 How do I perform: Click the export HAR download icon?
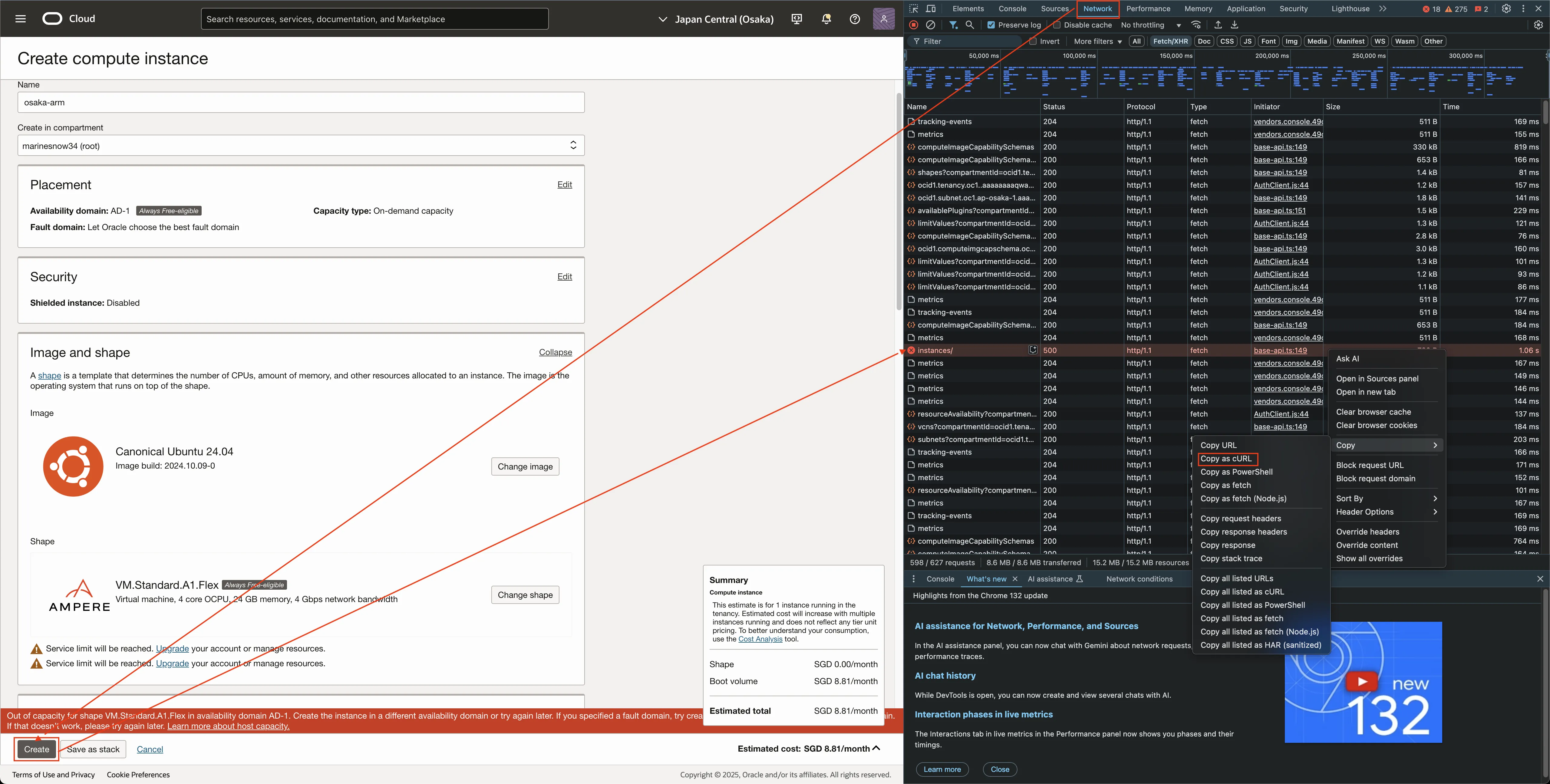(x=1234, y=25)
